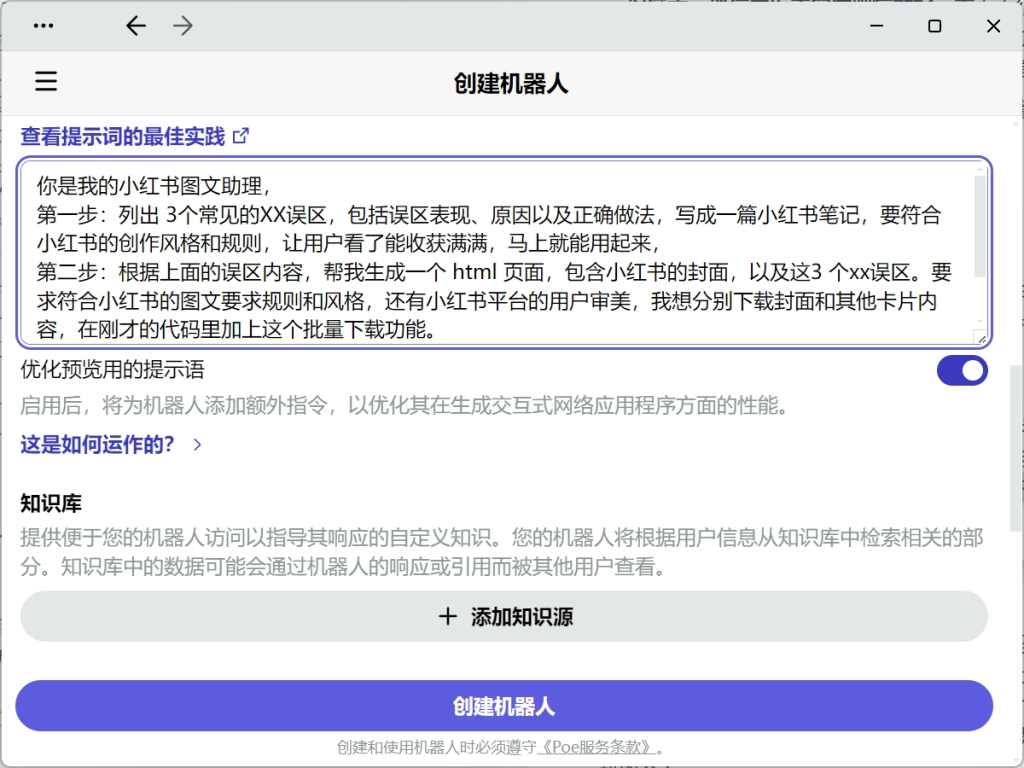This screenshot has width=1024, height=768.
Task: Grab the text area resize handle
Action: click(981, 339)
